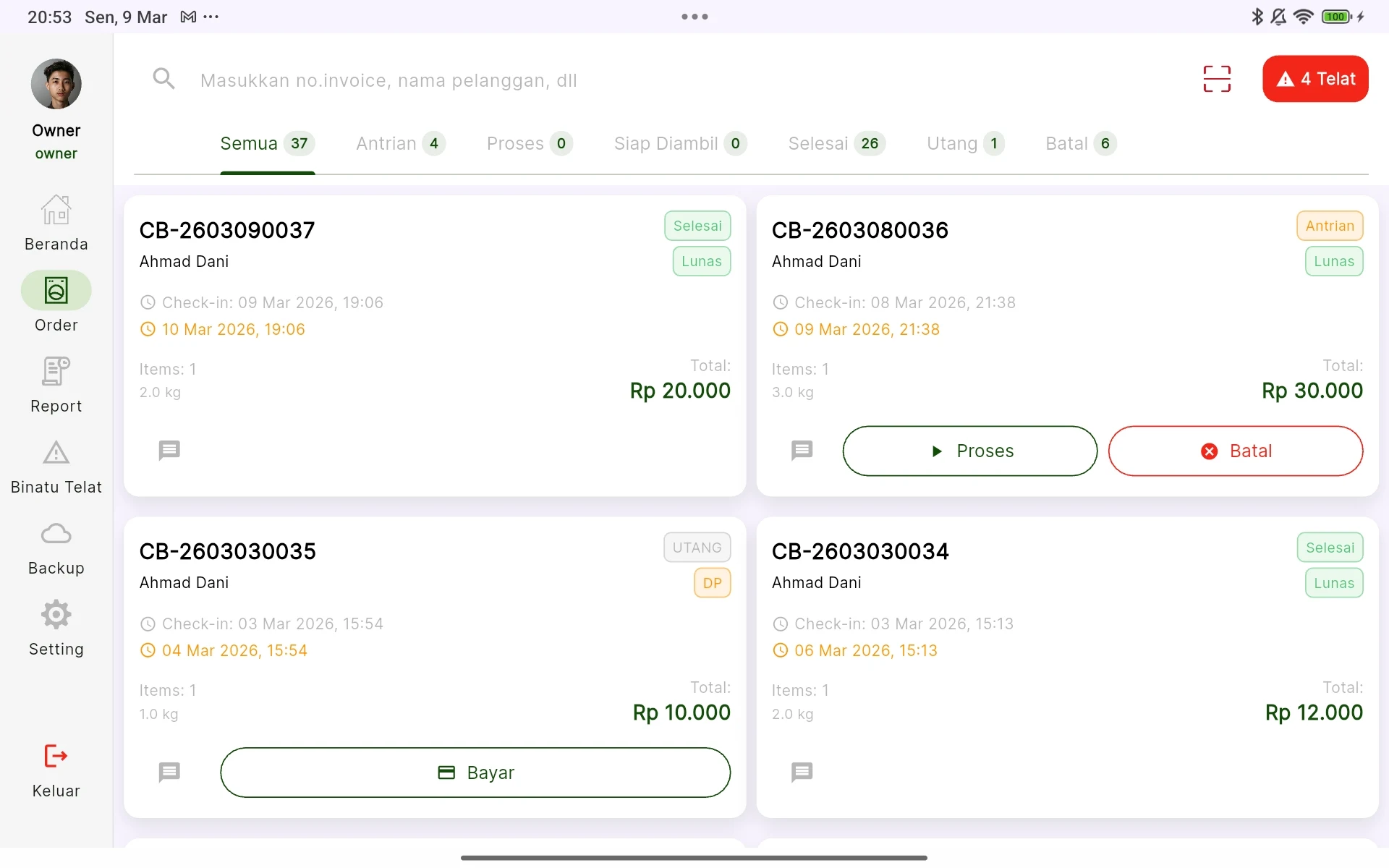This screenshot has width=1389, height=868.
Task: Open the three-dot multitasking menu
Action: click(694, 17)
